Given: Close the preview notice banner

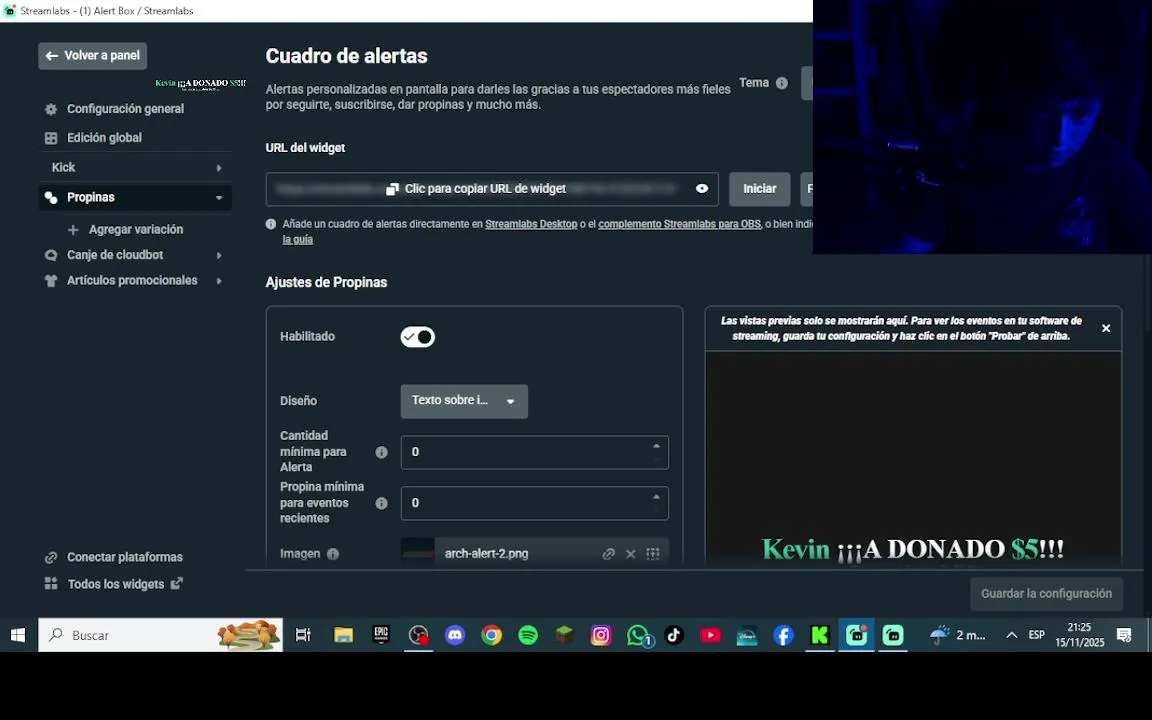Looking at the screenshot, I should pos(1106,329).
